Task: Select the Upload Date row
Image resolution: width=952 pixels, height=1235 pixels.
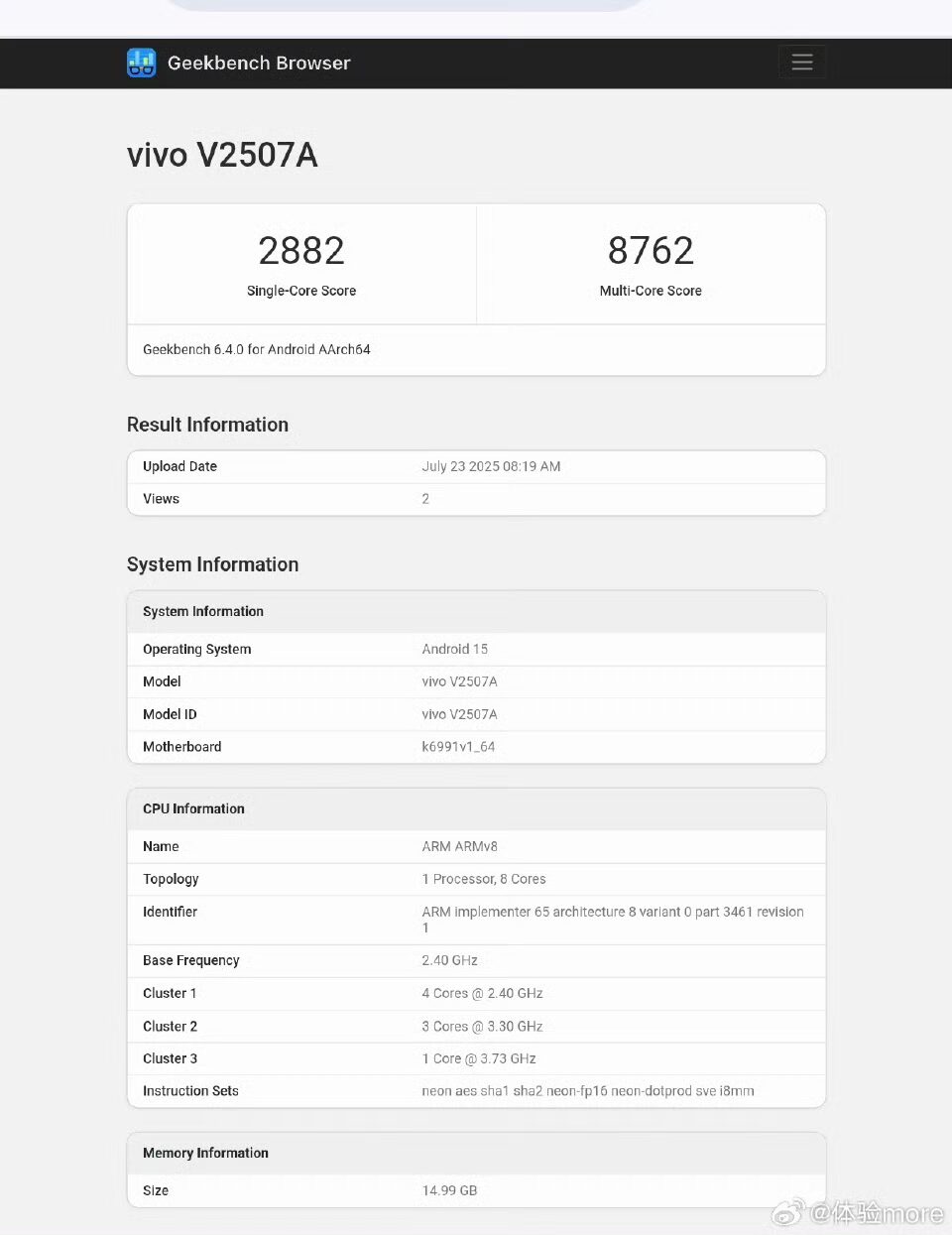Action: (x=476, y=466)
